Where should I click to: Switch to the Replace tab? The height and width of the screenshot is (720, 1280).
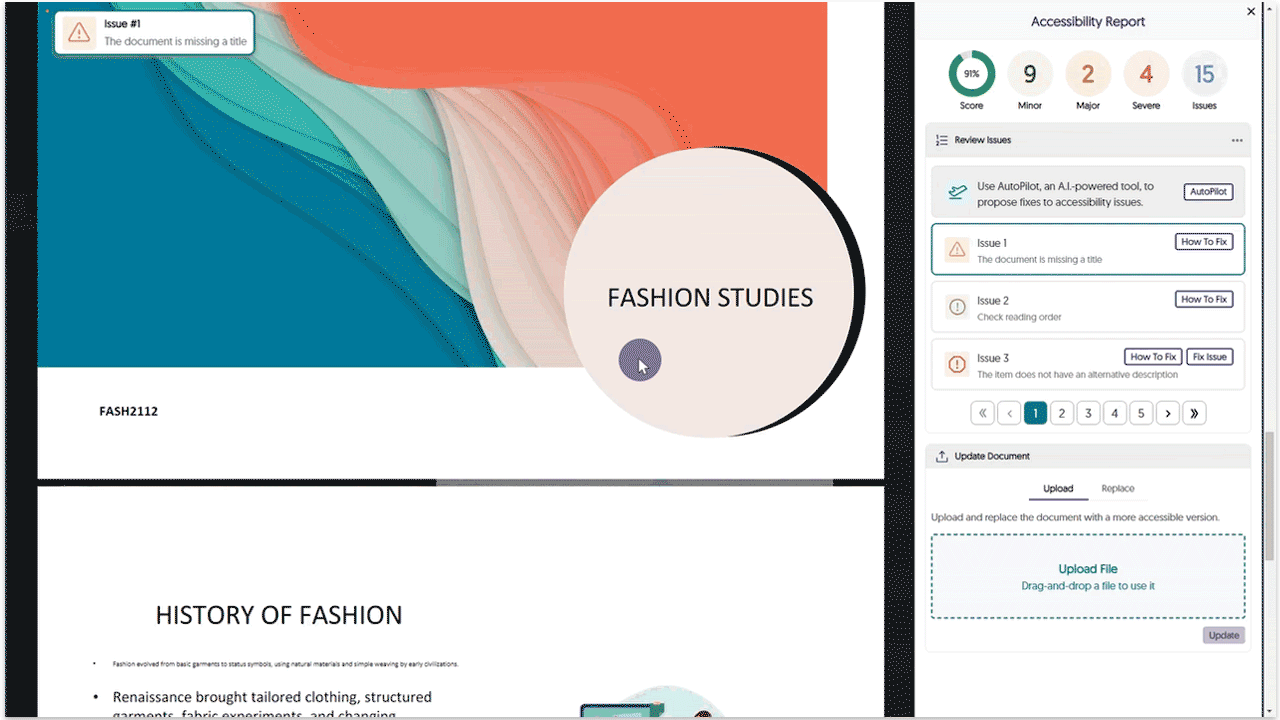click(x=1117, y=489)
